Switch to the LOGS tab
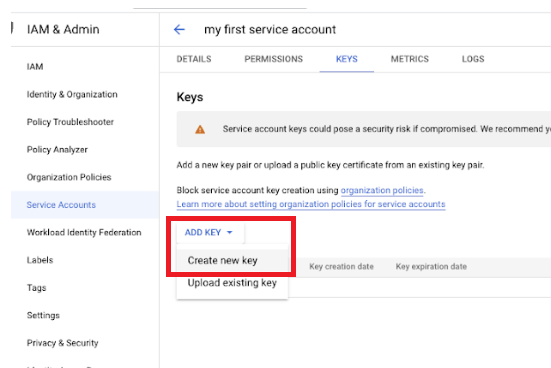Image resolution: width=551 pixels, height=368 pixels. point(473,59)
